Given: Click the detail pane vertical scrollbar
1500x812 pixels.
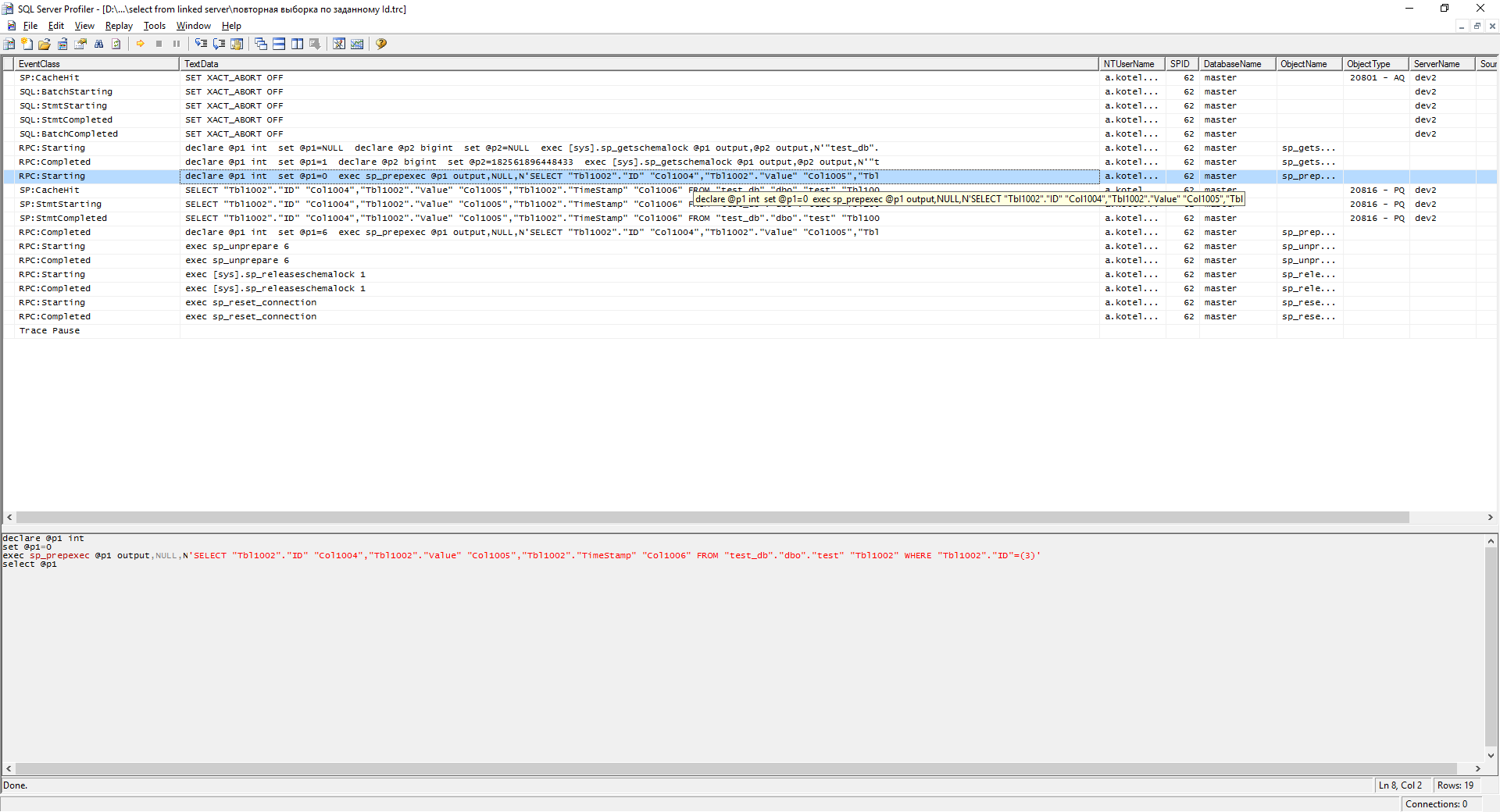Looking at the screenshot, I should click(1491, 646).
